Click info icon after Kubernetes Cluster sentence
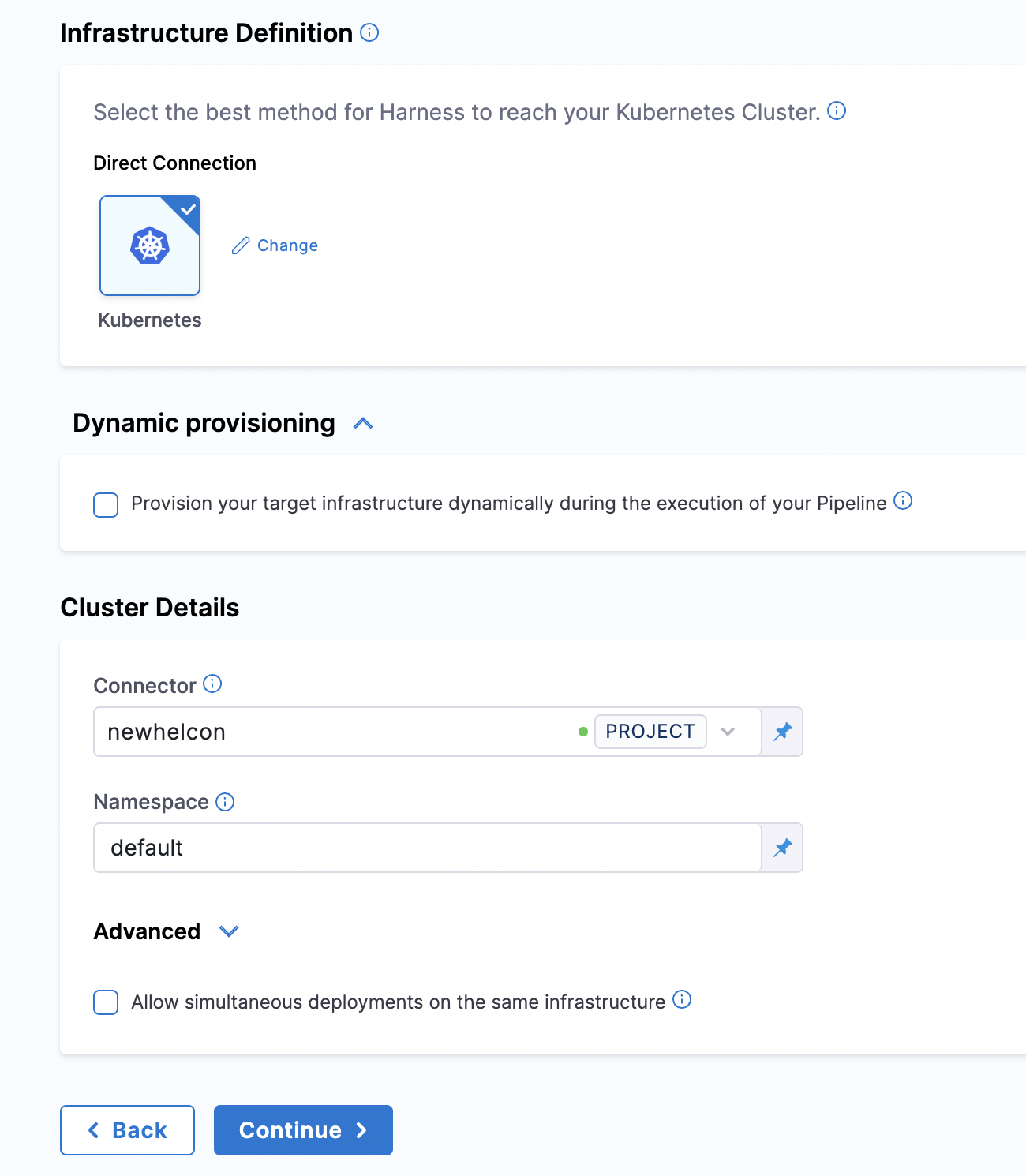 (x=837, y=111)
